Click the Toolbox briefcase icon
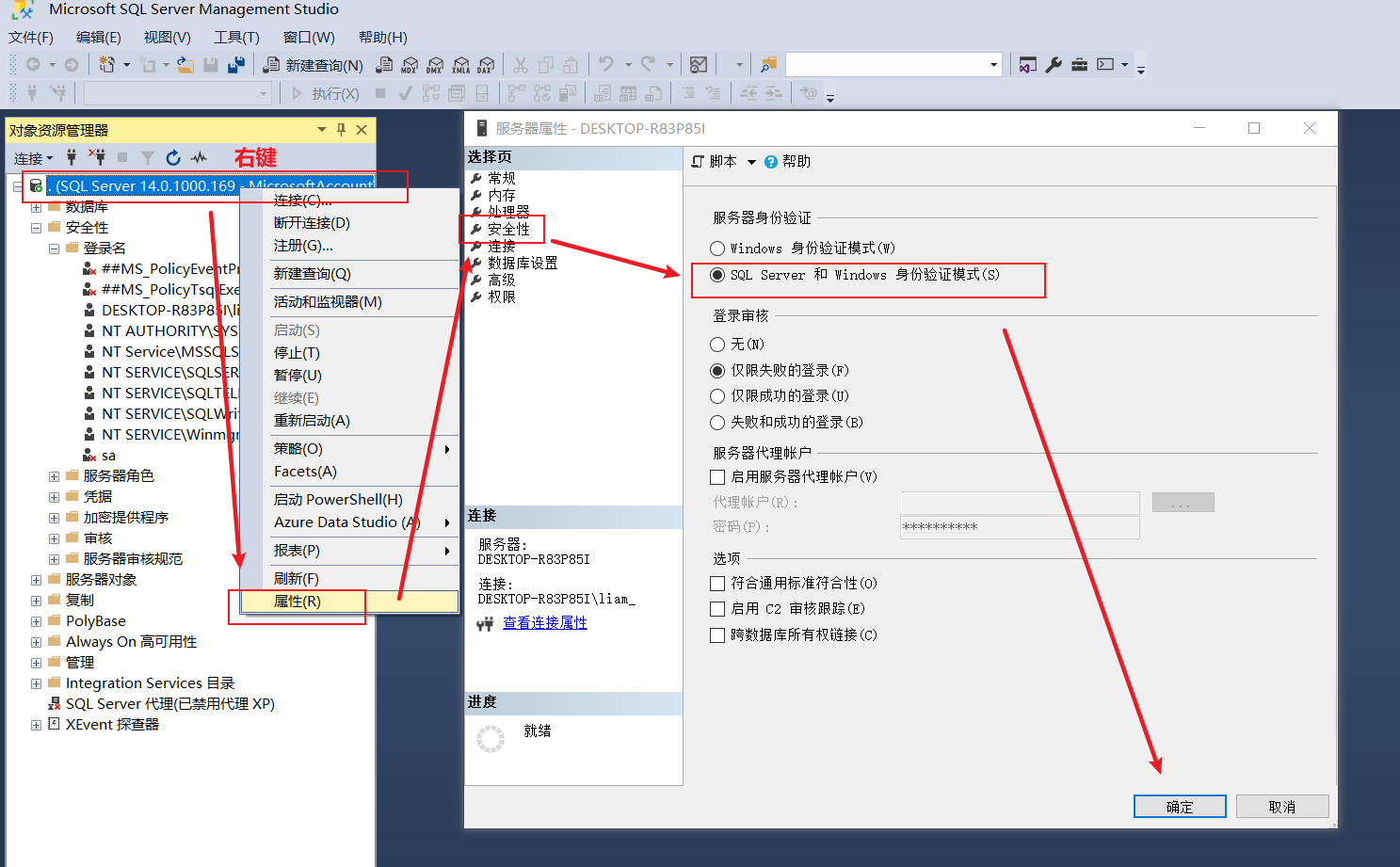 click(1079, 65)
